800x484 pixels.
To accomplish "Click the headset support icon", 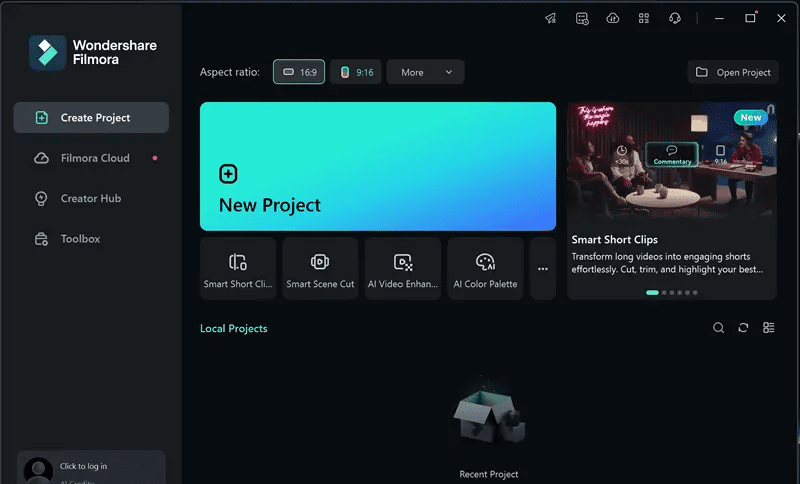I will [x=674, y=18].
